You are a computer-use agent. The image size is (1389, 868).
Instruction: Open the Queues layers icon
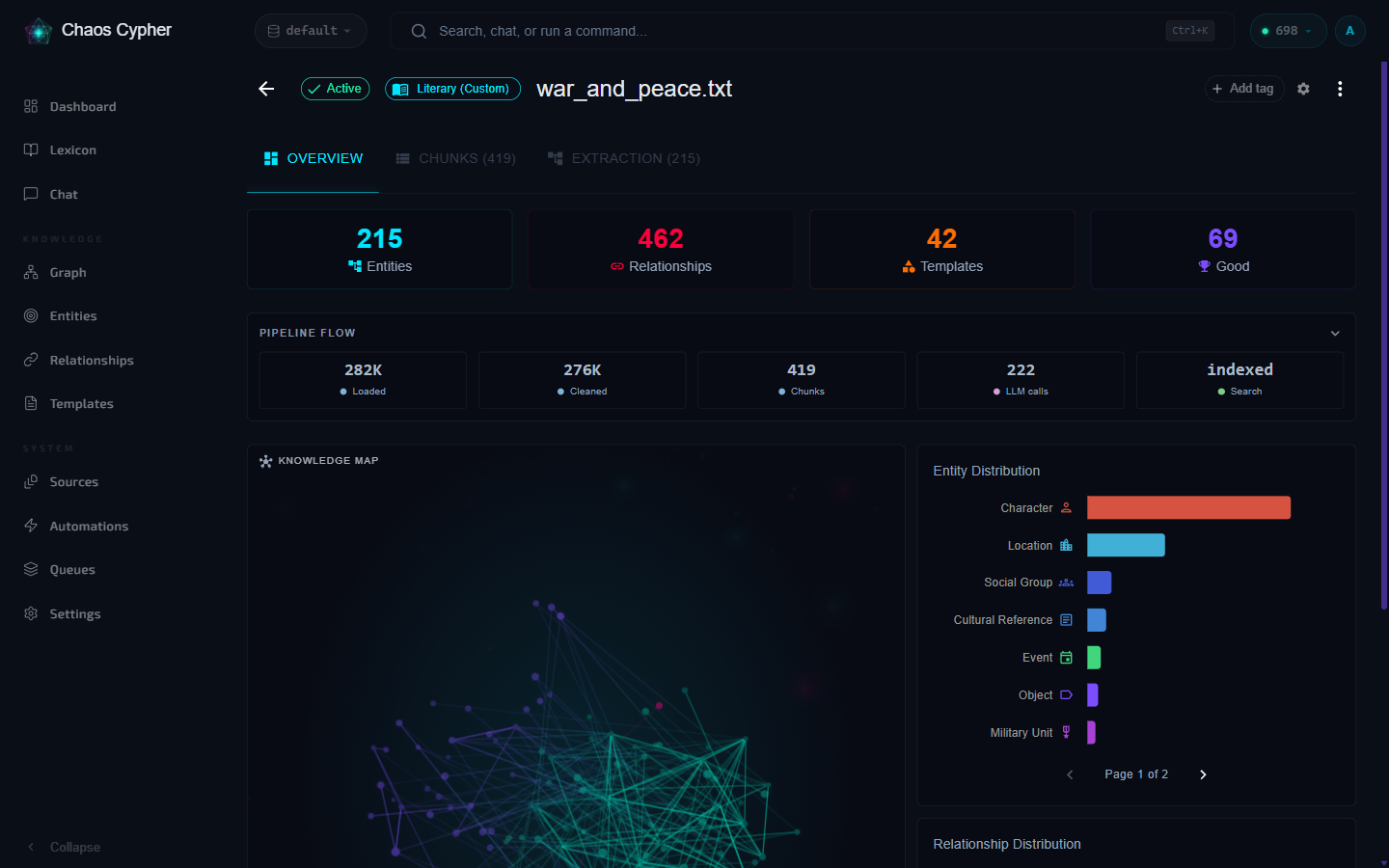pos(31,569)
